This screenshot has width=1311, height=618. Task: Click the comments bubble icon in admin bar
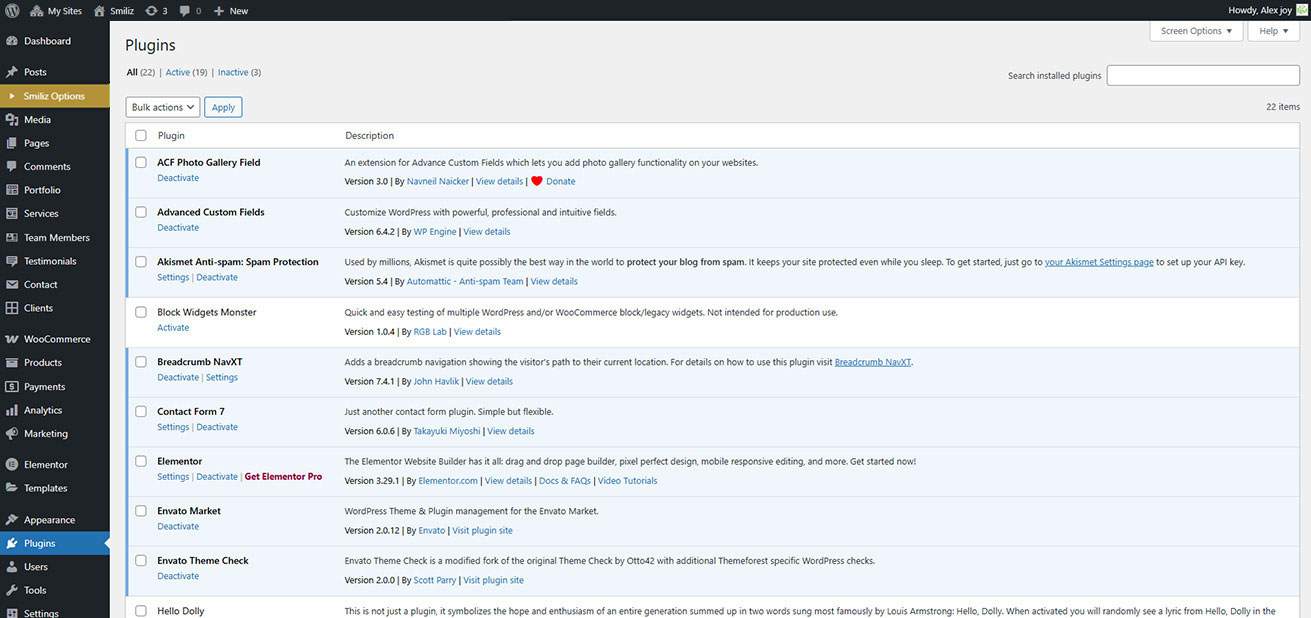pos(185,10)
